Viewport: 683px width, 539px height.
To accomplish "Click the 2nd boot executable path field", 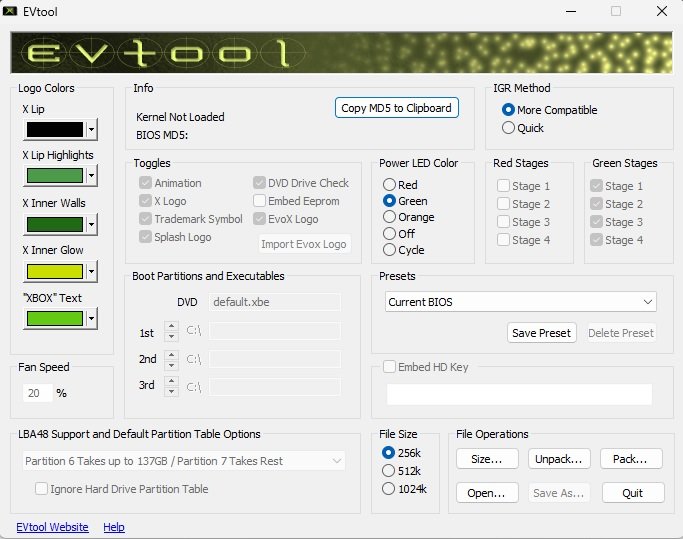I will 275,359.
